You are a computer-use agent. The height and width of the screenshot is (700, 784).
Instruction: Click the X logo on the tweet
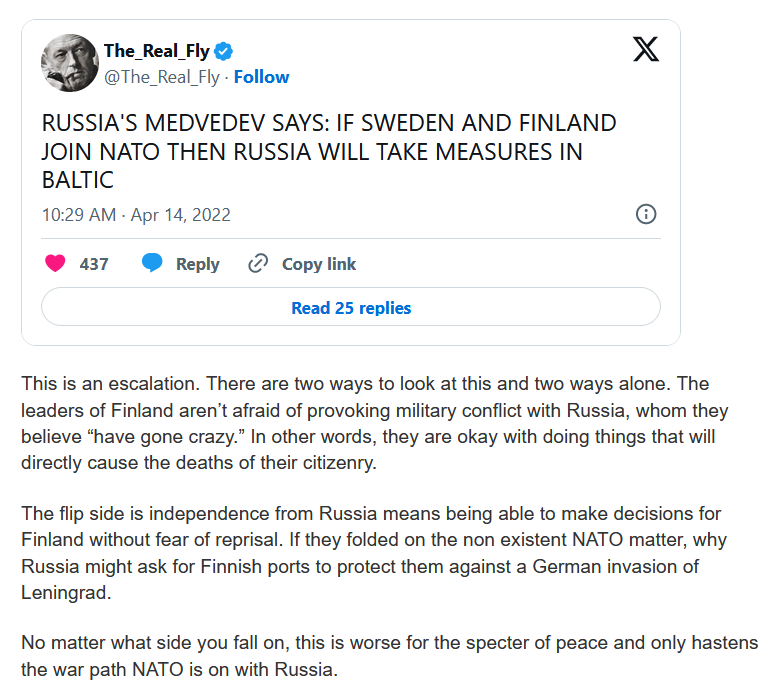[646, 49]
